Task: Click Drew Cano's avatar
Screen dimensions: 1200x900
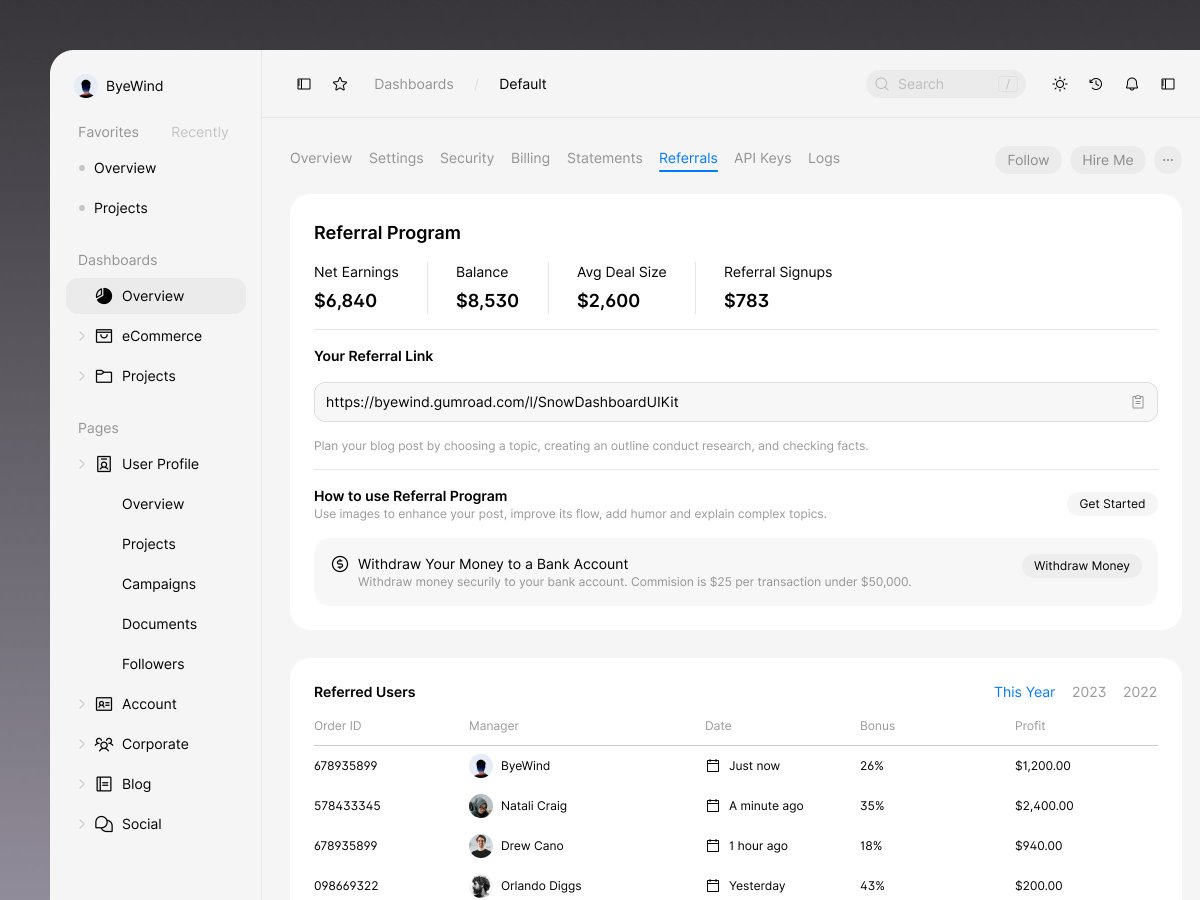Action: coord(481,846)
